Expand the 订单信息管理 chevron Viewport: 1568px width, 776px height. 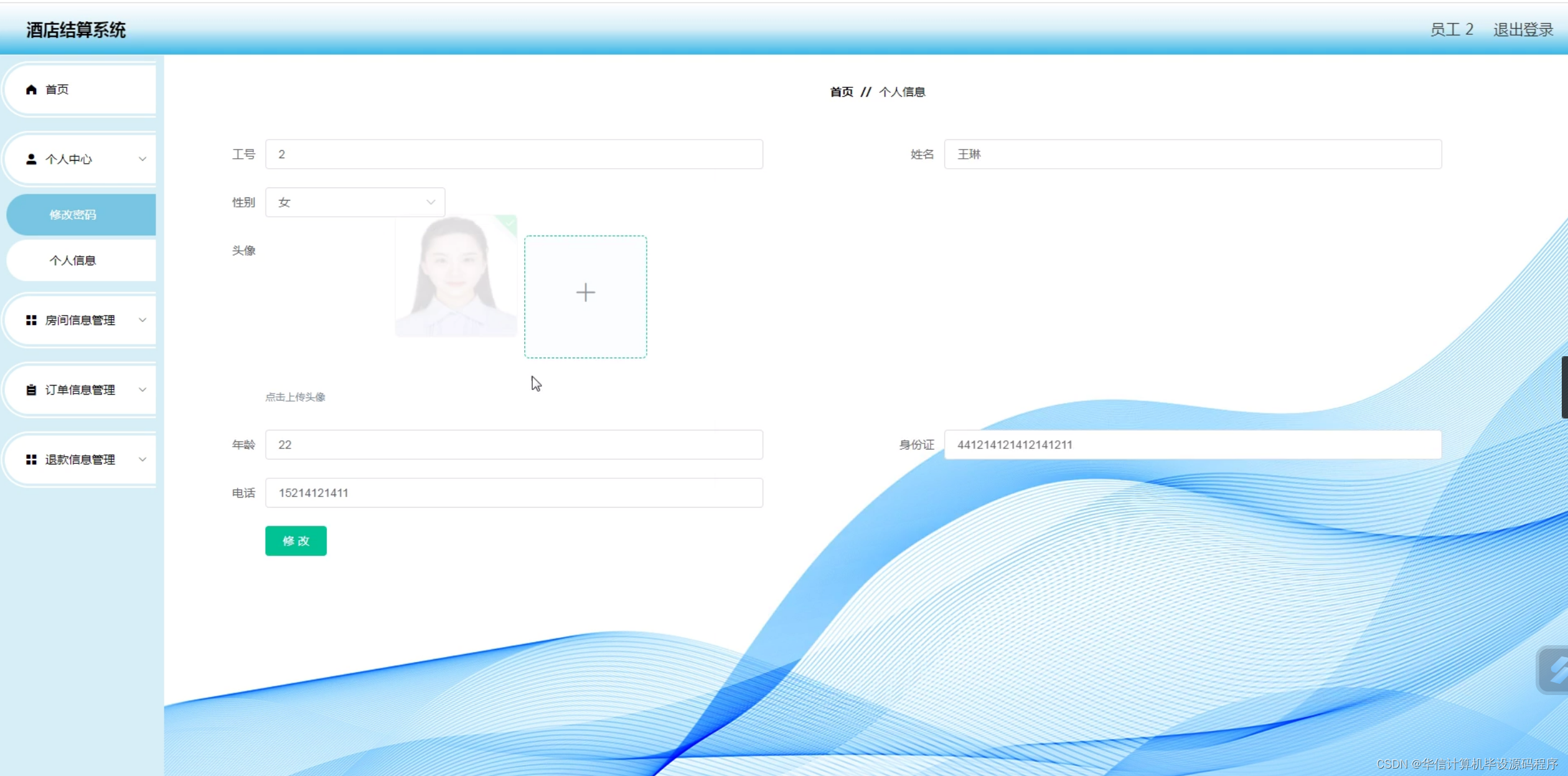tap(143, 390)
